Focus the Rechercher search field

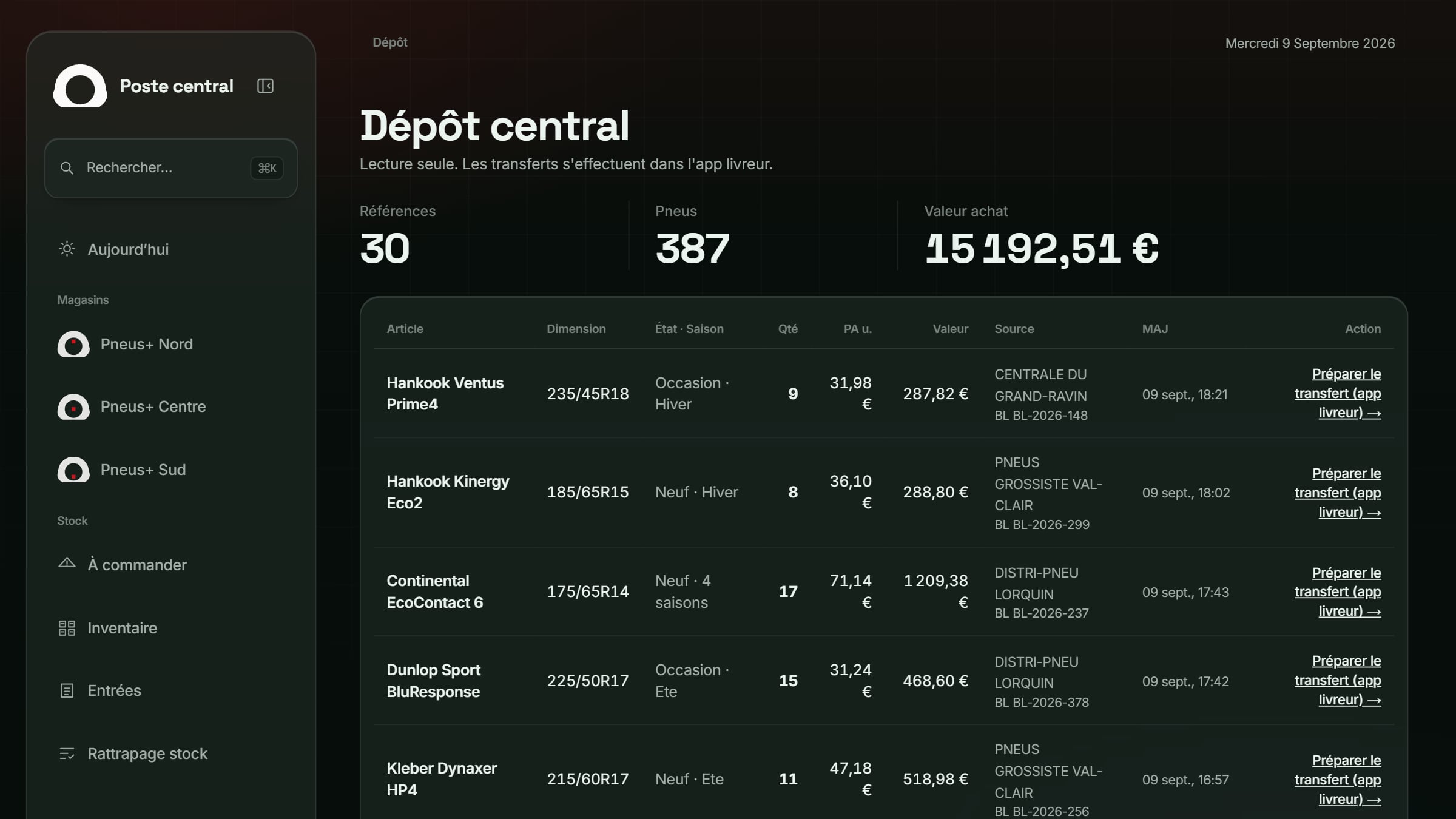click(x=171, y=168)
